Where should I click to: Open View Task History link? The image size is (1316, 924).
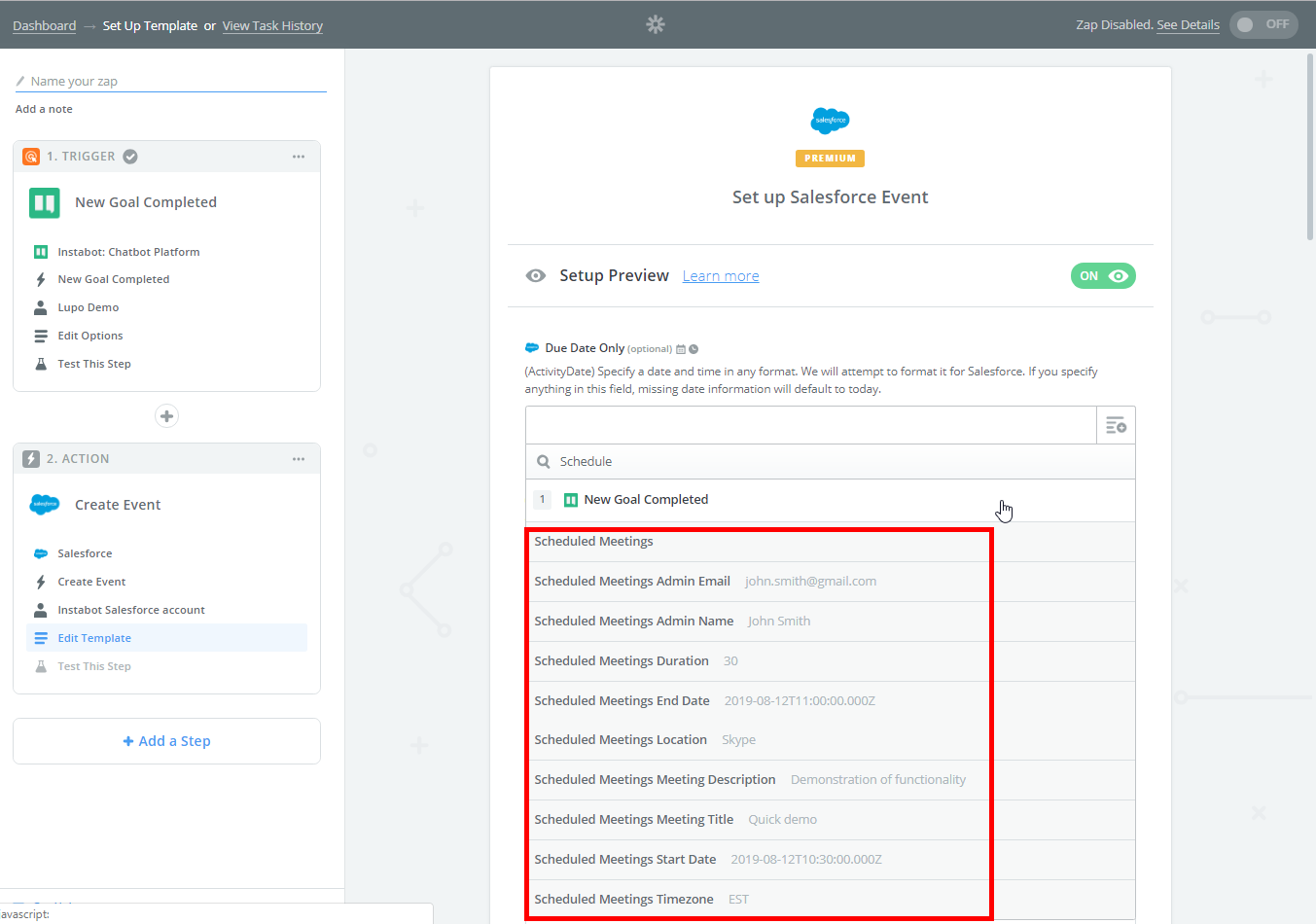(x=272, y=26)
